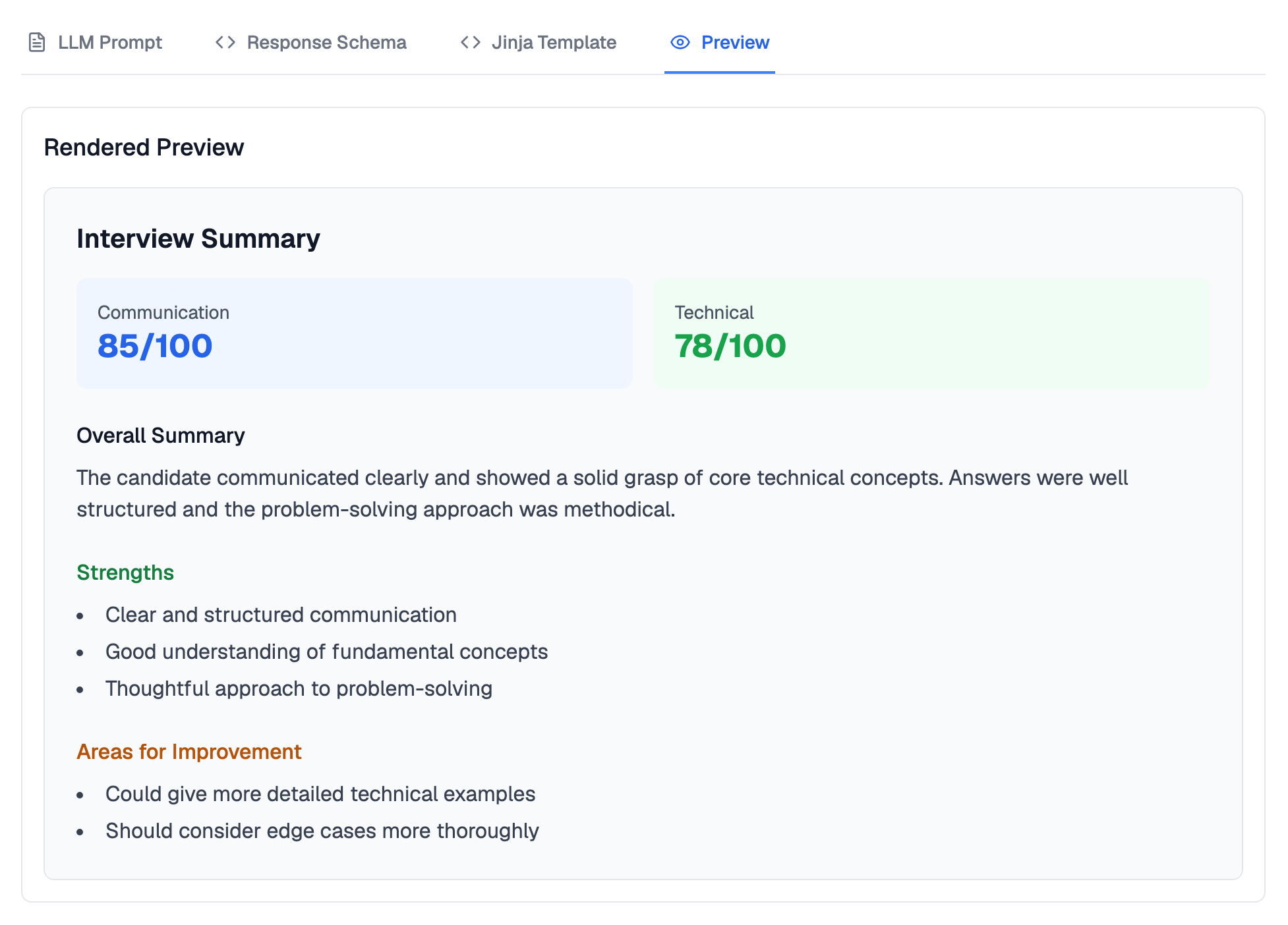Click 'Good understanding of fundamental concepts' bullet
This screenshot has width=1288, height=925.
tap(327, 652)
